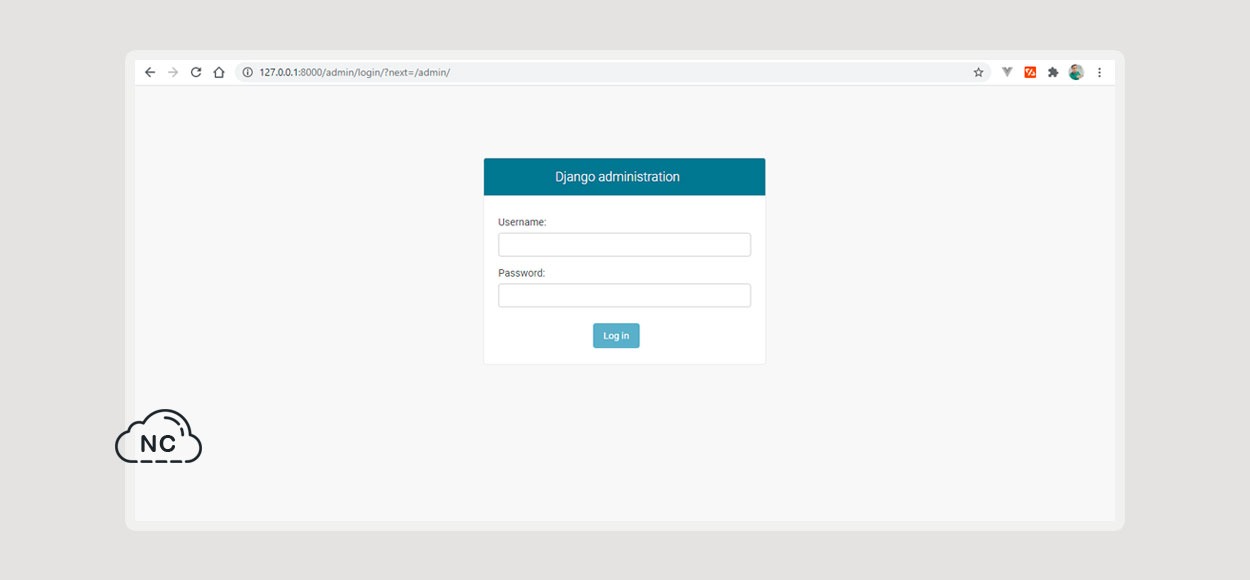Go to the browser home icon
Image resolution: width=1250 pixels, height=580 pixels.
coord(219,72)
